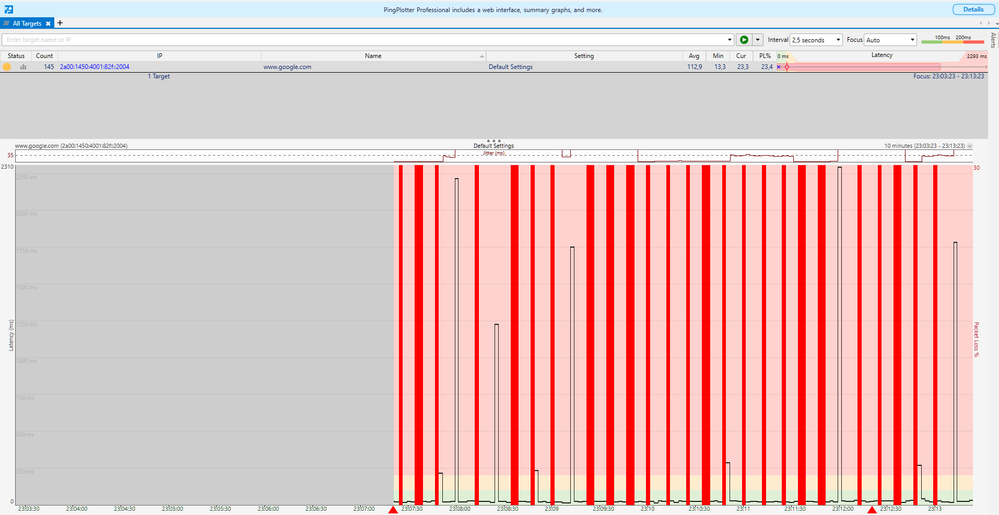Click the red triangle marker near 23:12:30
The height and width of the screenshot is (515, 999).
click(x=872, y=510)
